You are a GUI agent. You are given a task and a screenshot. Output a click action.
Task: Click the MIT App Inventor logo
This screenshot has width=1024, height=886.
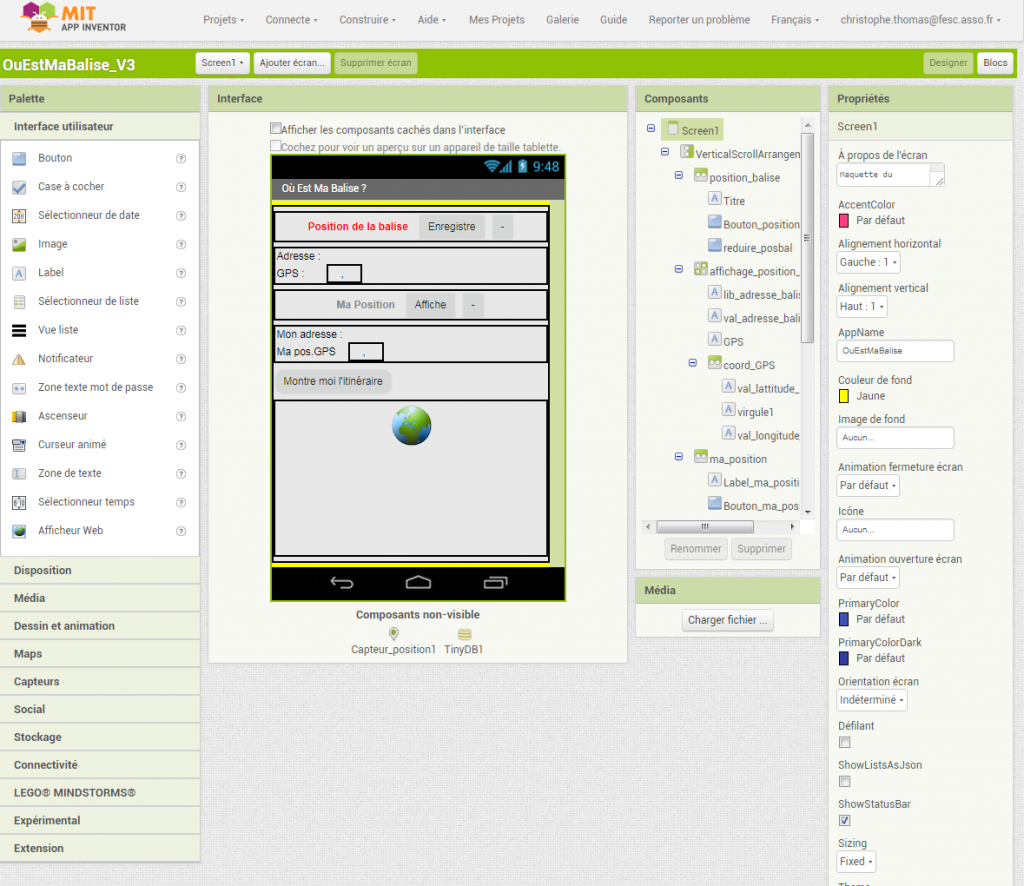pos(73,18)
